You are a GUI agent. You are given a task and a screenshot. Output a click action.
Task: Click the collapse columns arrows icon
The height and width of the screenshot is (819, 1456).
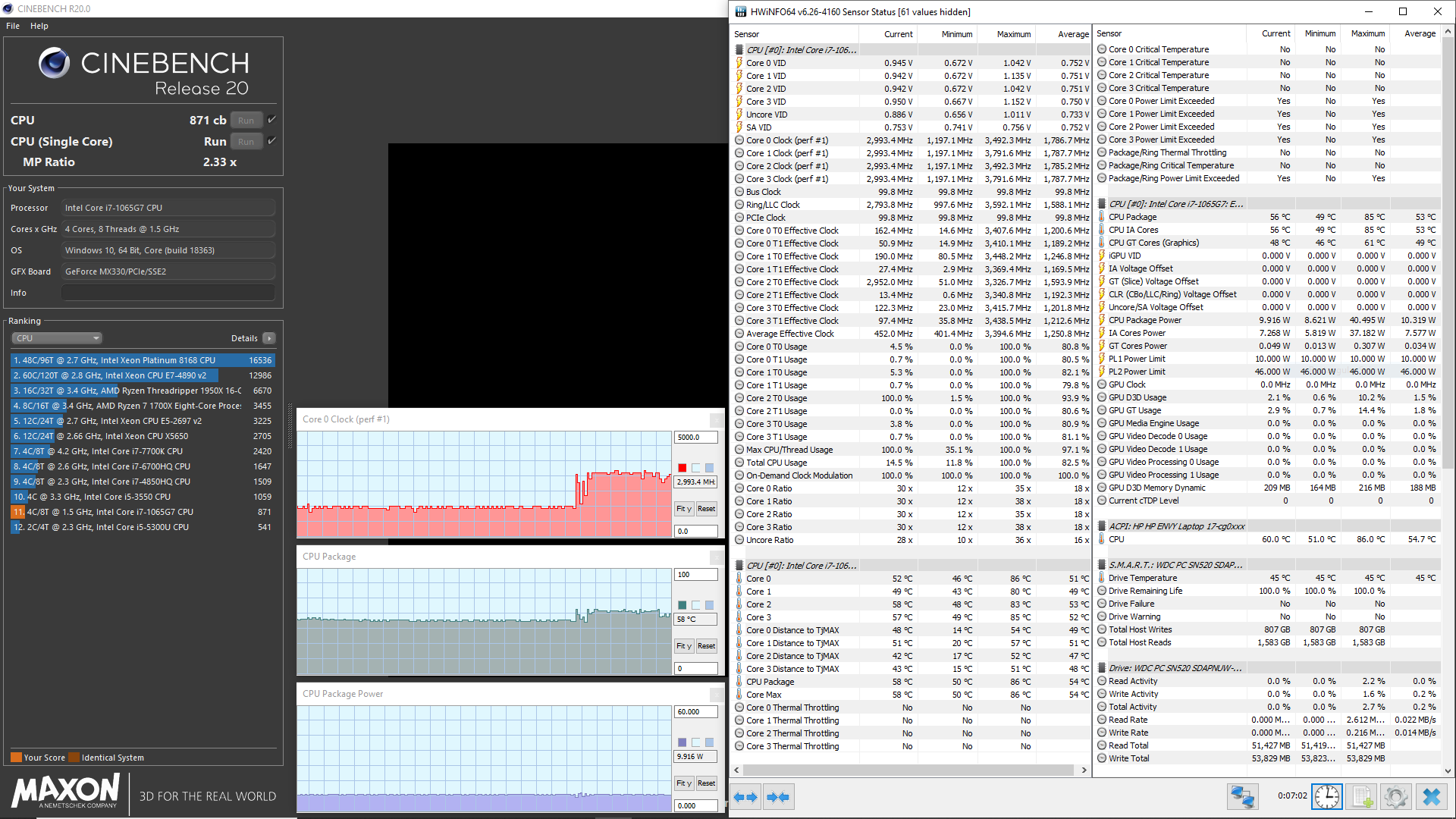point(779,797)
